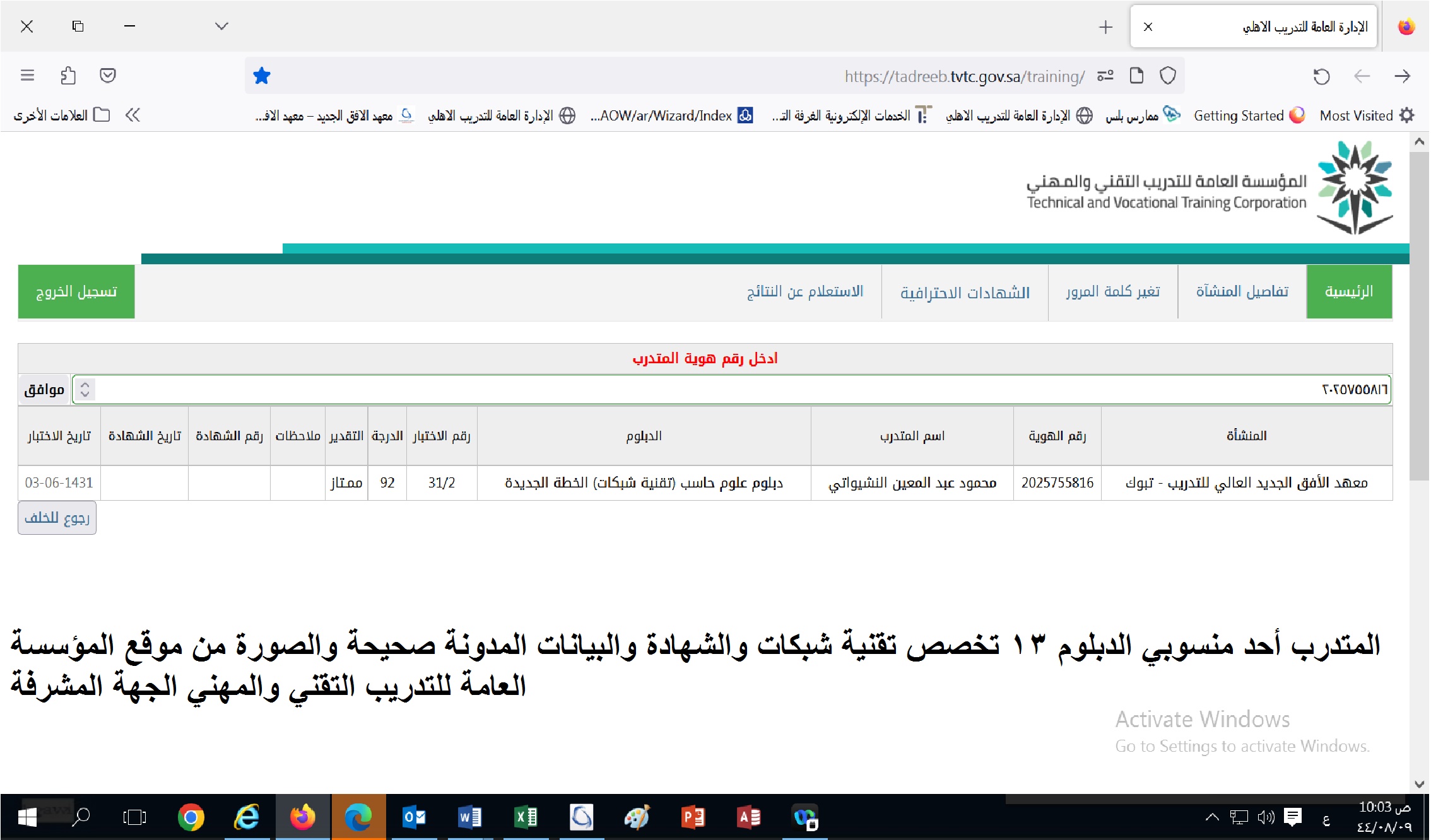Screen dimensions: 1431x840
Task: Click the blue bookmark star icon
Action: pyautogui.click(x=261, y=76)
